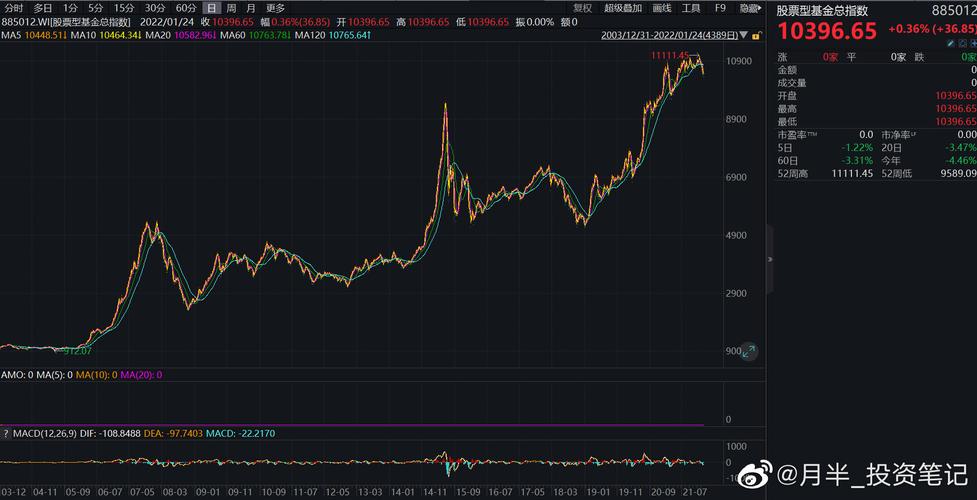Open 超级叠加 overlay option
The width and height of the screenshot is (977, 500).
(x=623, y=8)
